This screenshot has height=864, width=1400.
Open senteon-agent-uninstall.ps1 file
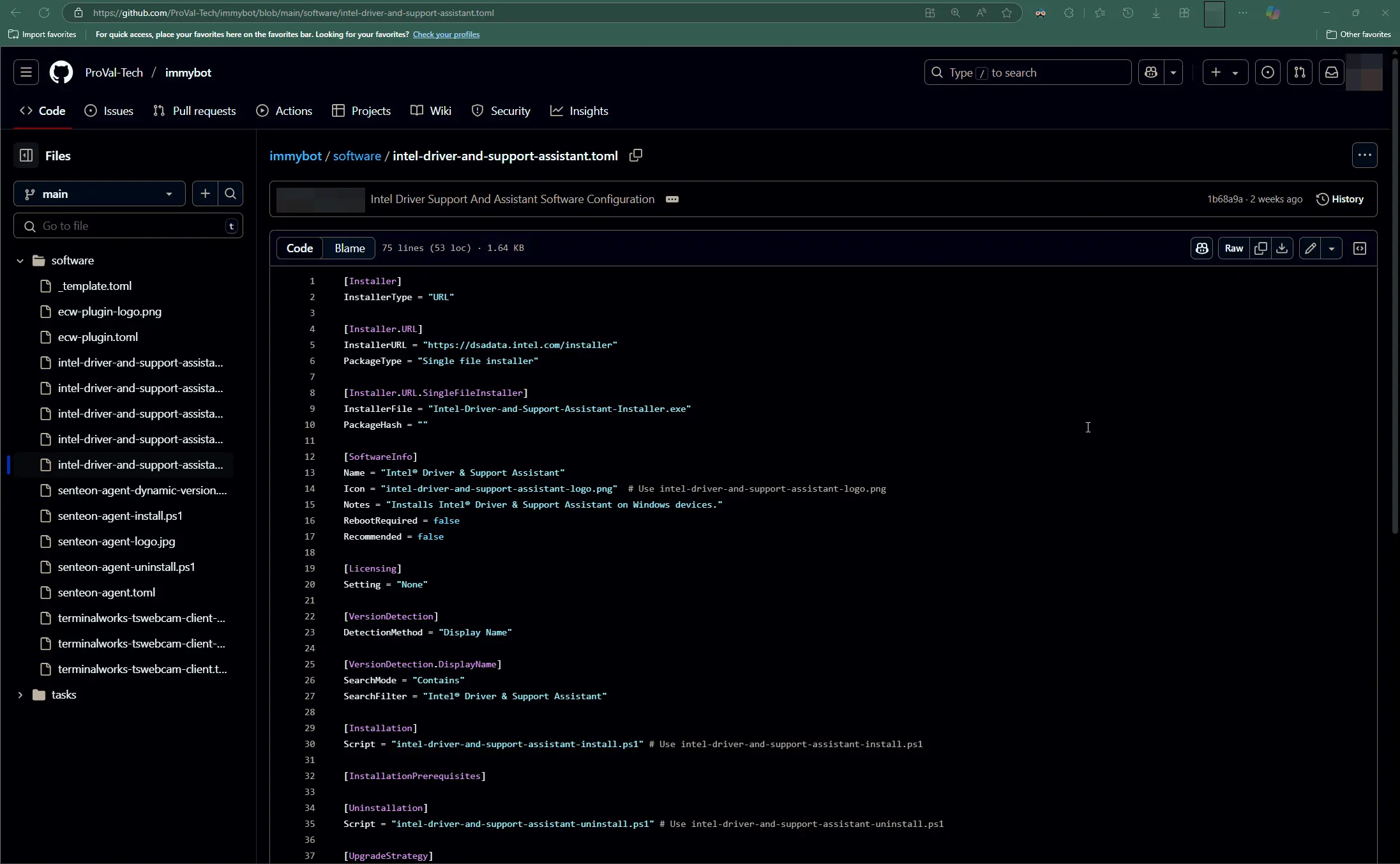[126, 567]
